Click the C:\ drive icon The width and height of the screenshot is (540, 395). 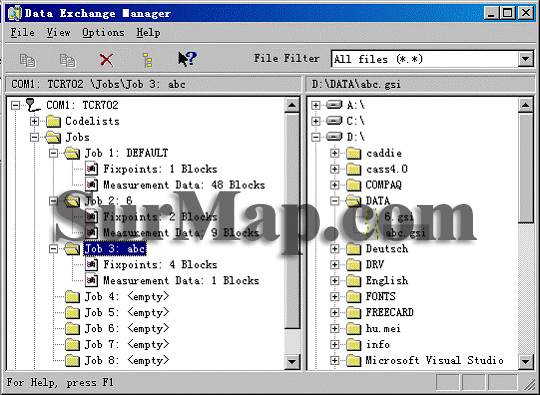[334, 121]
